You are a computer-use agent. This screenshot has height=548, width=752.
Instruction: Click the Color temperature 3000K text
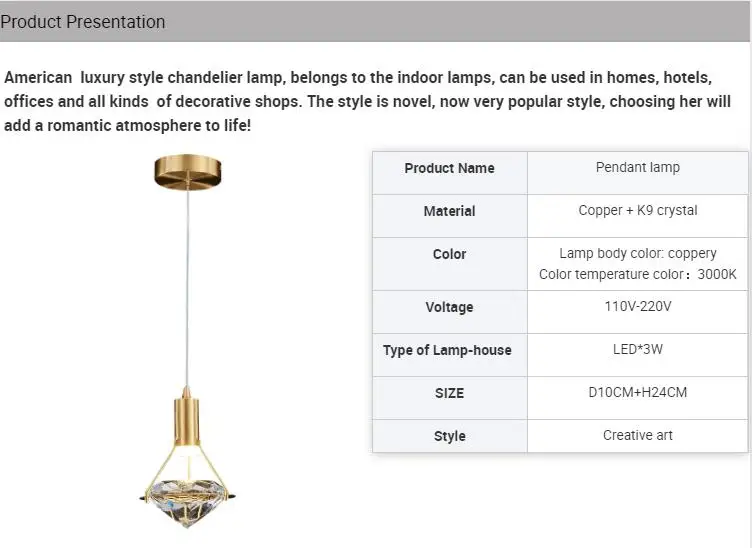point(637,274)
